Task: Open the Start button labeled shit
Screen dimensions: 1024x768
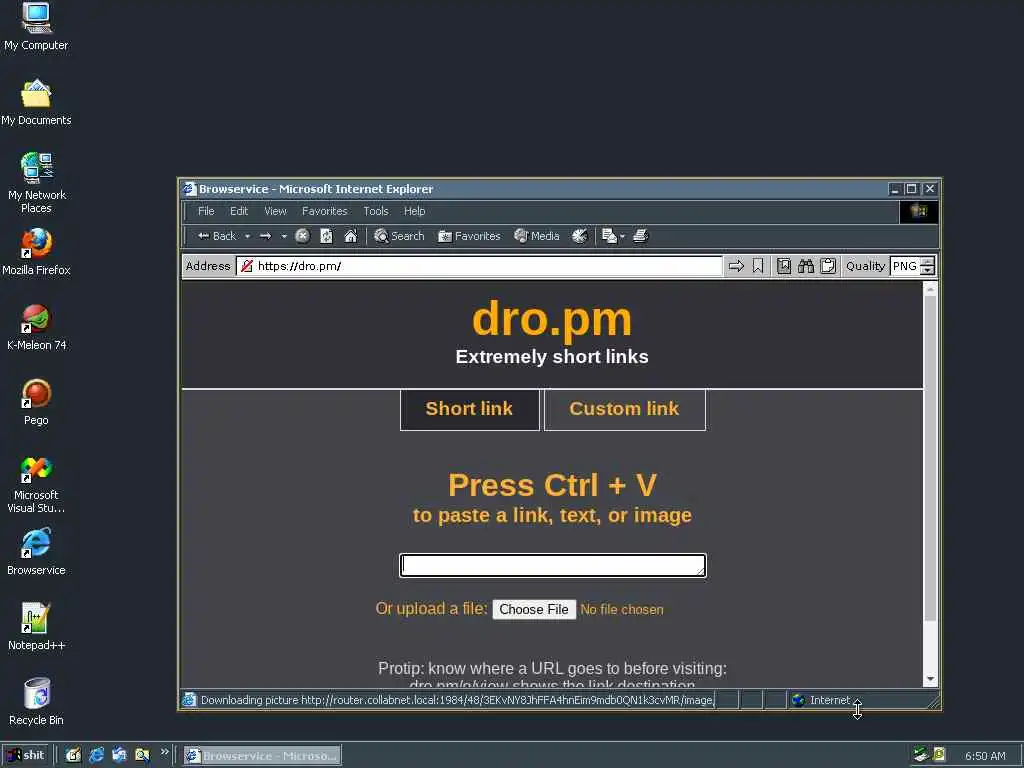Action: point(25,756)
